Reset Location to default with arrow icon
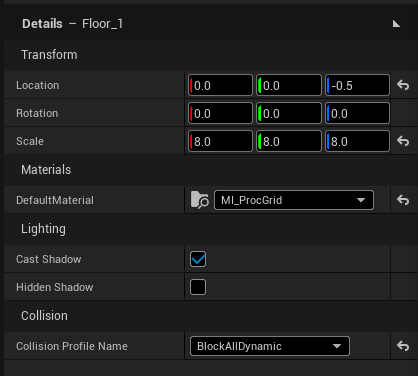Viewport: 418px width, 376px height. 403,85
